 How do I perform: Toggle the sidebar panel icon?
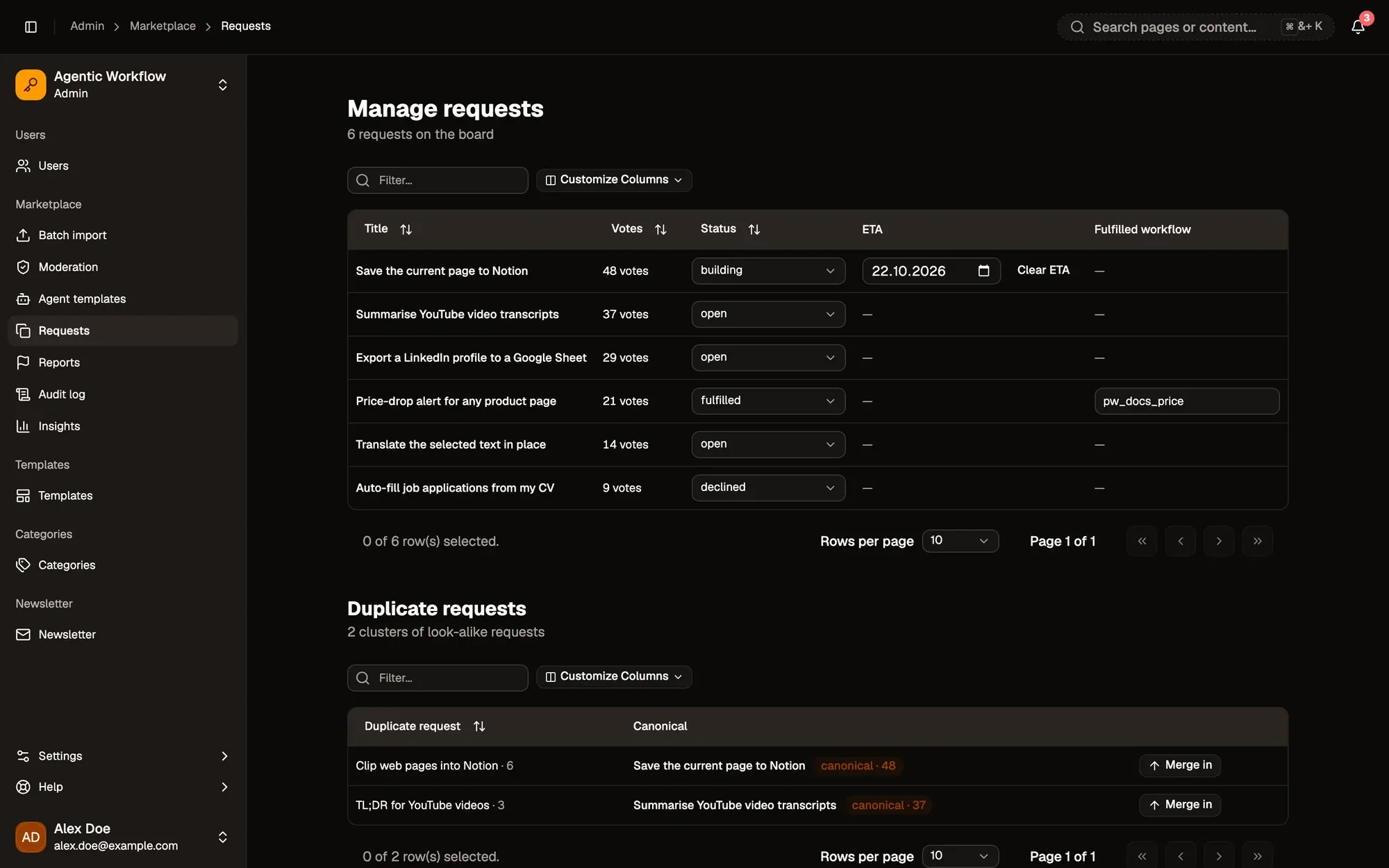pos(31,26)
